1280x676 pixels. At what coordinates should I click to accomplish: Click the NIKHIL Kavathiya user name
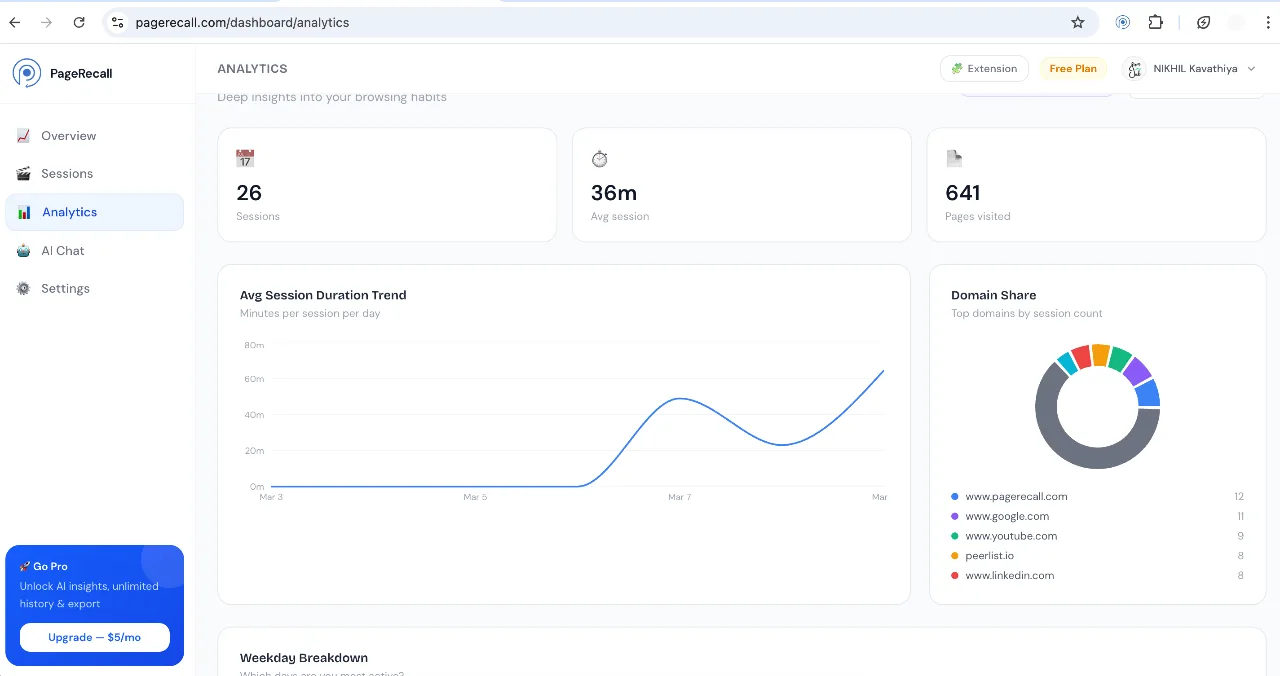coord(1195,69)
